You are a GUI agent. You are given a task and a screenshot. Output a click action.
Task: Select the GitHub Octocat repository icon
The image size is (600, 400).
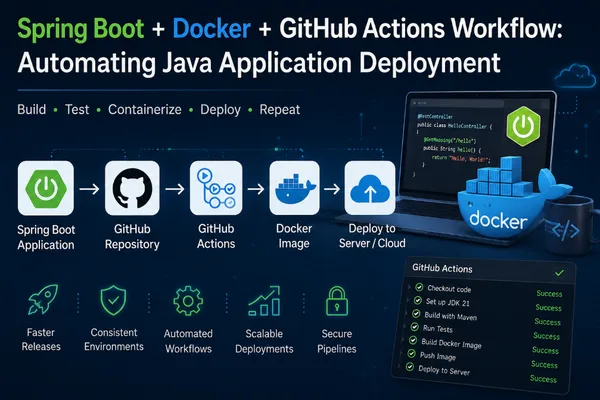[x=132, y=188]
